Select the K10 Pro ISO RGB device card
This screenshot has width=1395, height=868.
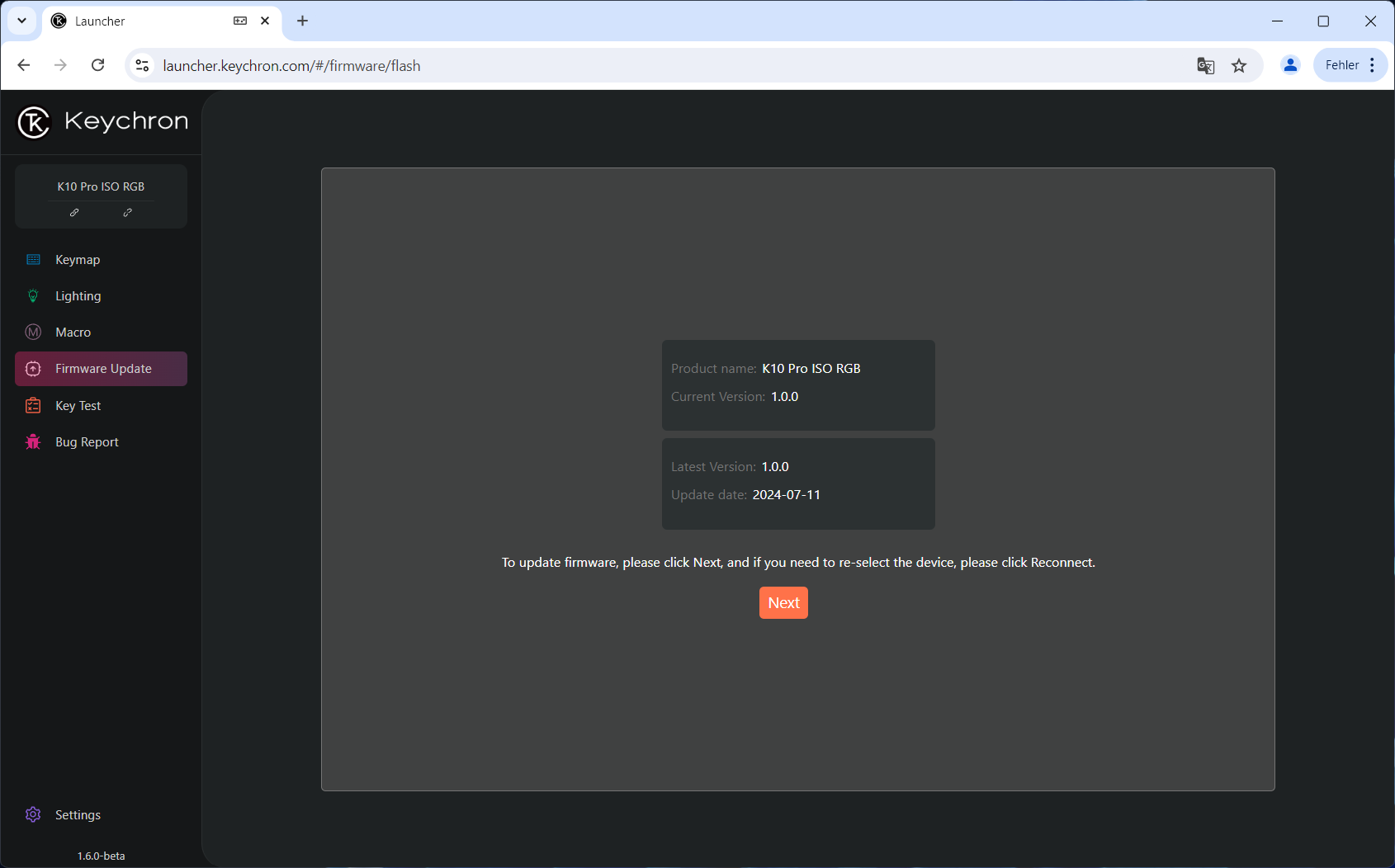[101, 196]
